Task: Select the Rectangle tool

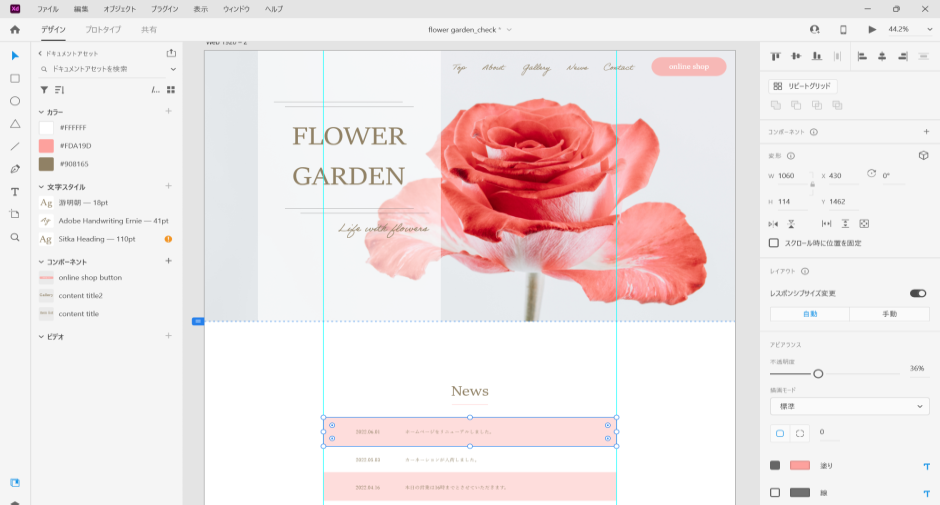Action: coord(15,78)
